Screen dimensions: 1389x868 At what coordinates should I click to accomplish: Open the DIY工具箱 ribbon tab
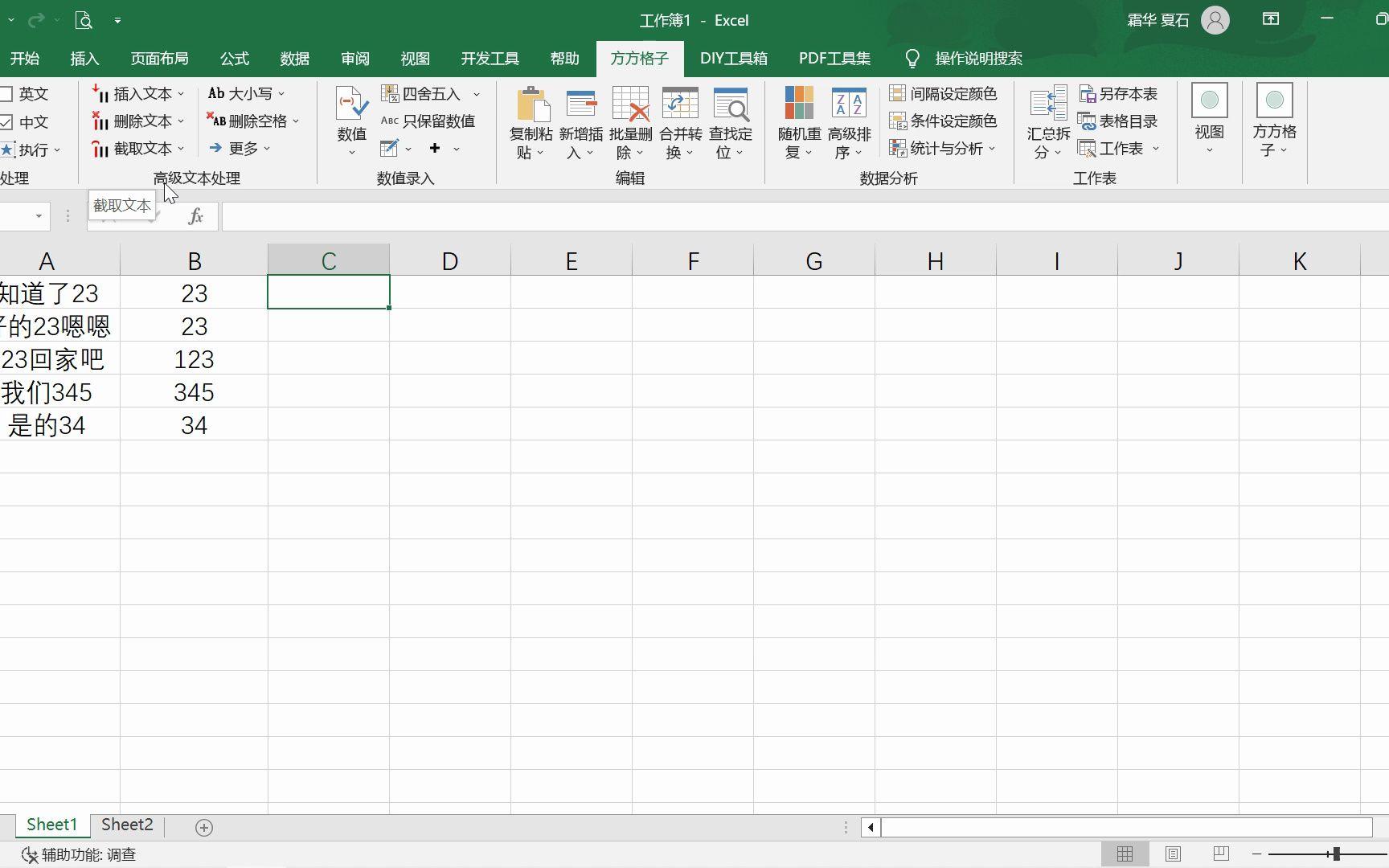click(733, 59)
